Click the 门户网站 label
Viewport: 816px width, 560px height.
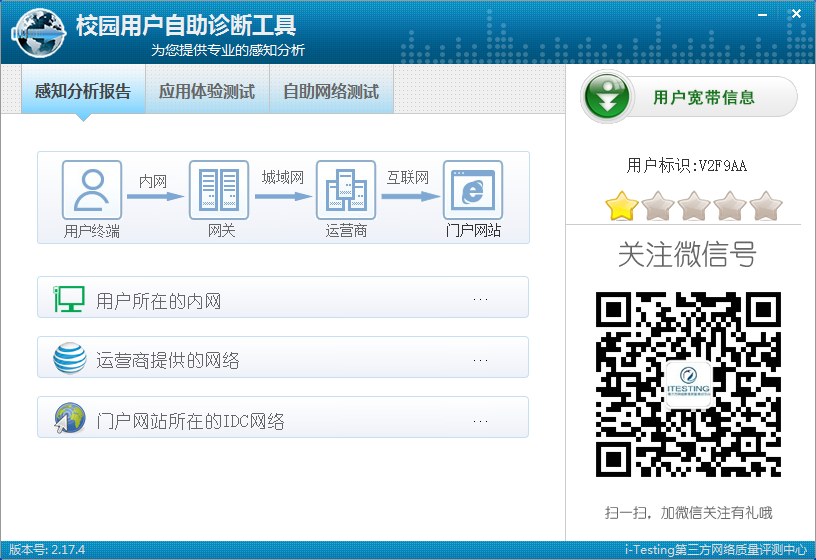click(x=473, y=230)
